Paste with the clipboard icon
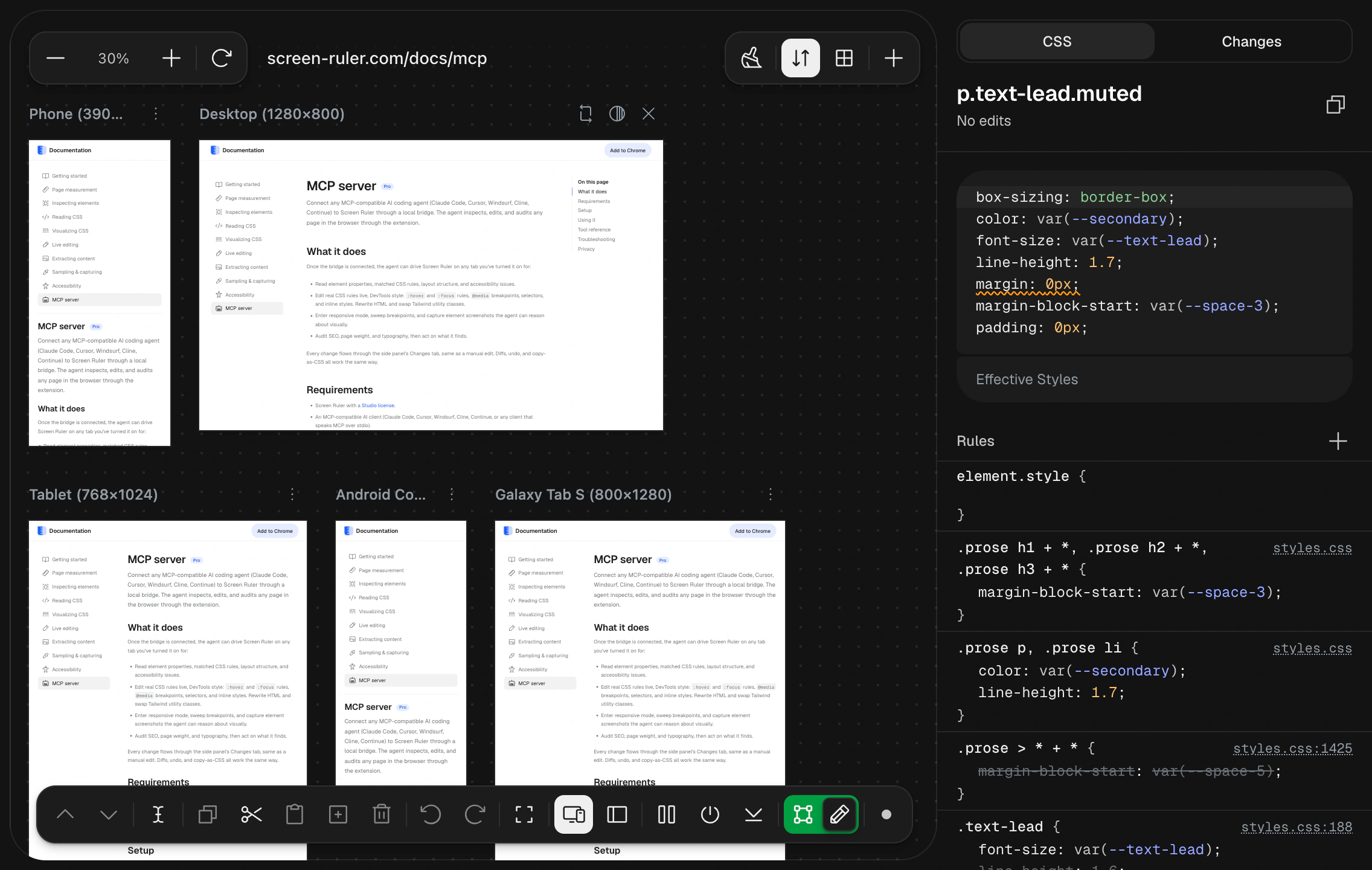Viewport: 1372px width, 870px height. [295, 814]
